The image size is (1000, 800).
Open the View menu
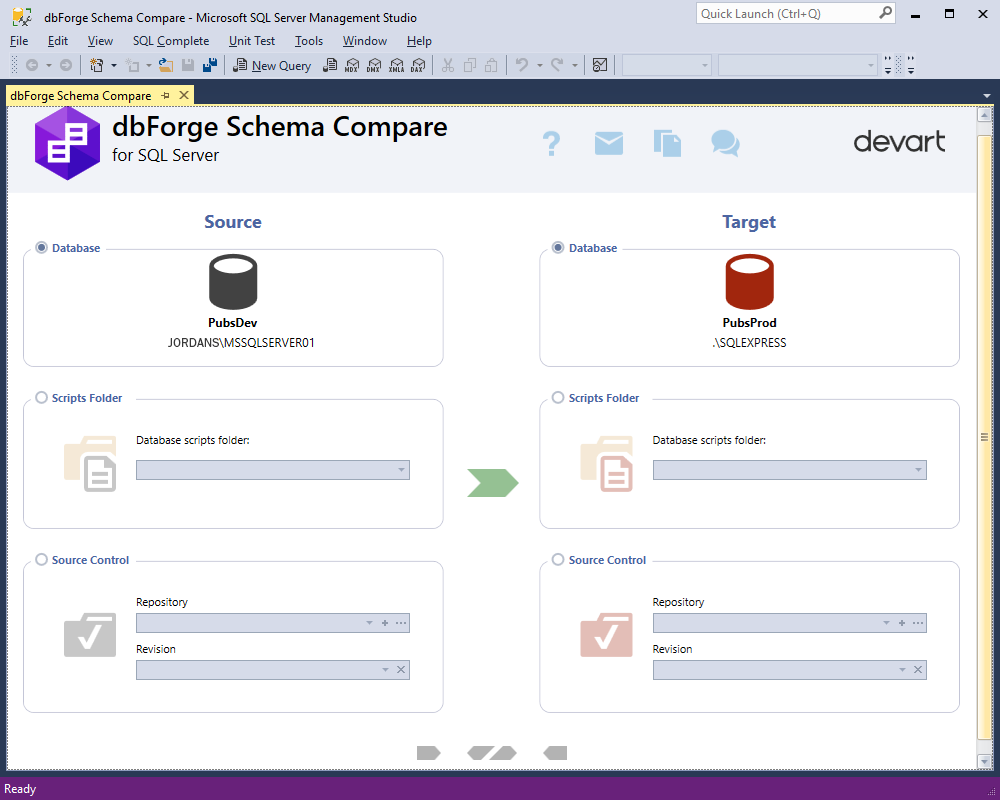[100, 41]
